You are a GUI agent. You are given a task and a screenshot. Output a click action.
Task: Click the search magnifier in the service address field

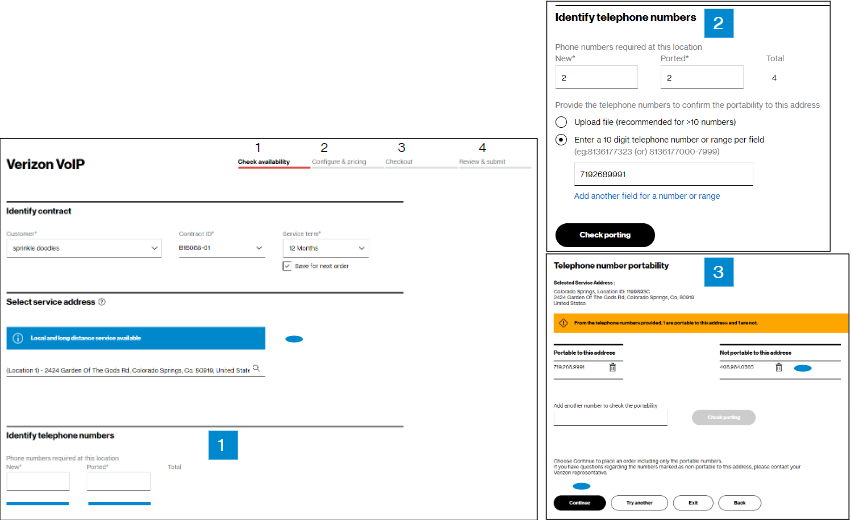257,369
